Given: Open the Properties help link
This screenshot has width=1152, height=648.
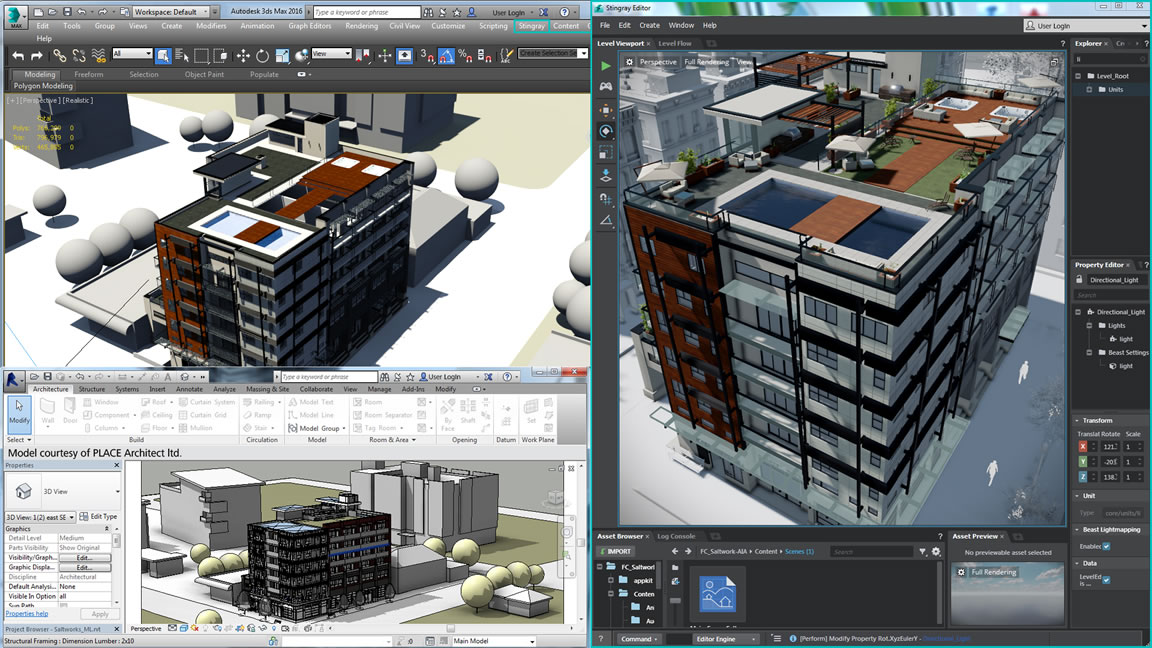Looking at the screenshot, I should (27, 614).
